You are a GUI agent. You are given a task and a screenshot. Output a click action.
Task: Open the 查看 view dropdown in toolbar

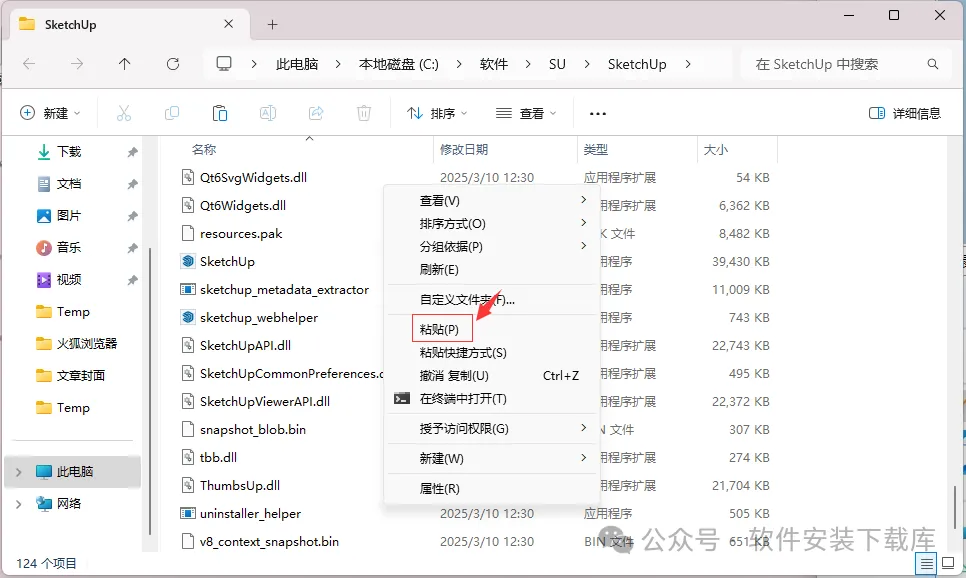pos(526,113)
